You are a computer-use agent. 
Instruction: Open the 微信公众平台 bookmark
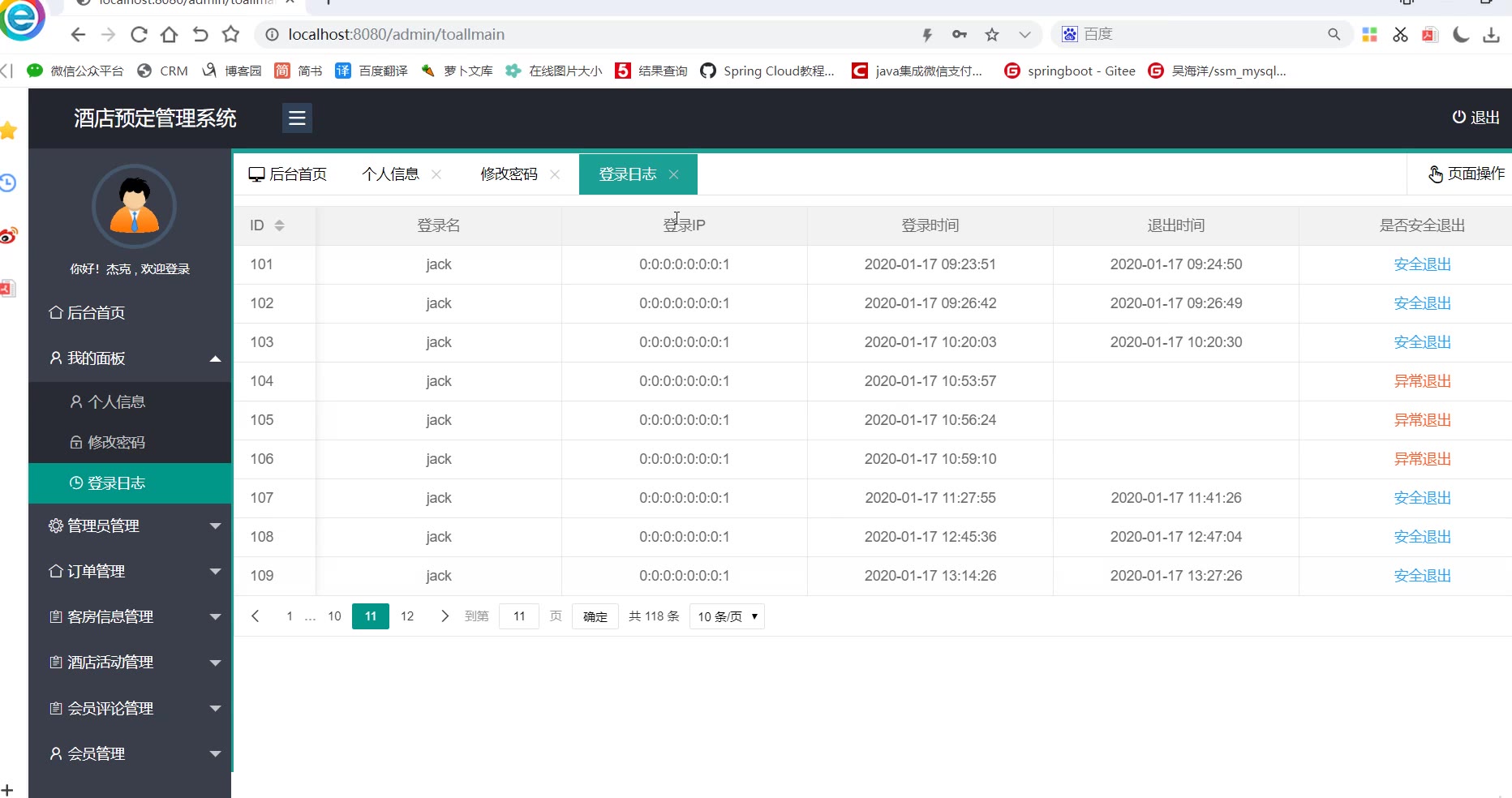[75, 71]
